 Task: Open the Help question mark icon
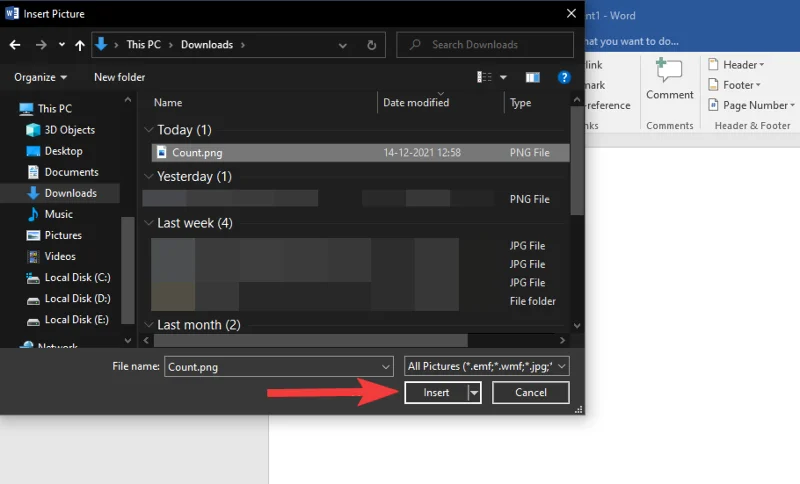564,77
